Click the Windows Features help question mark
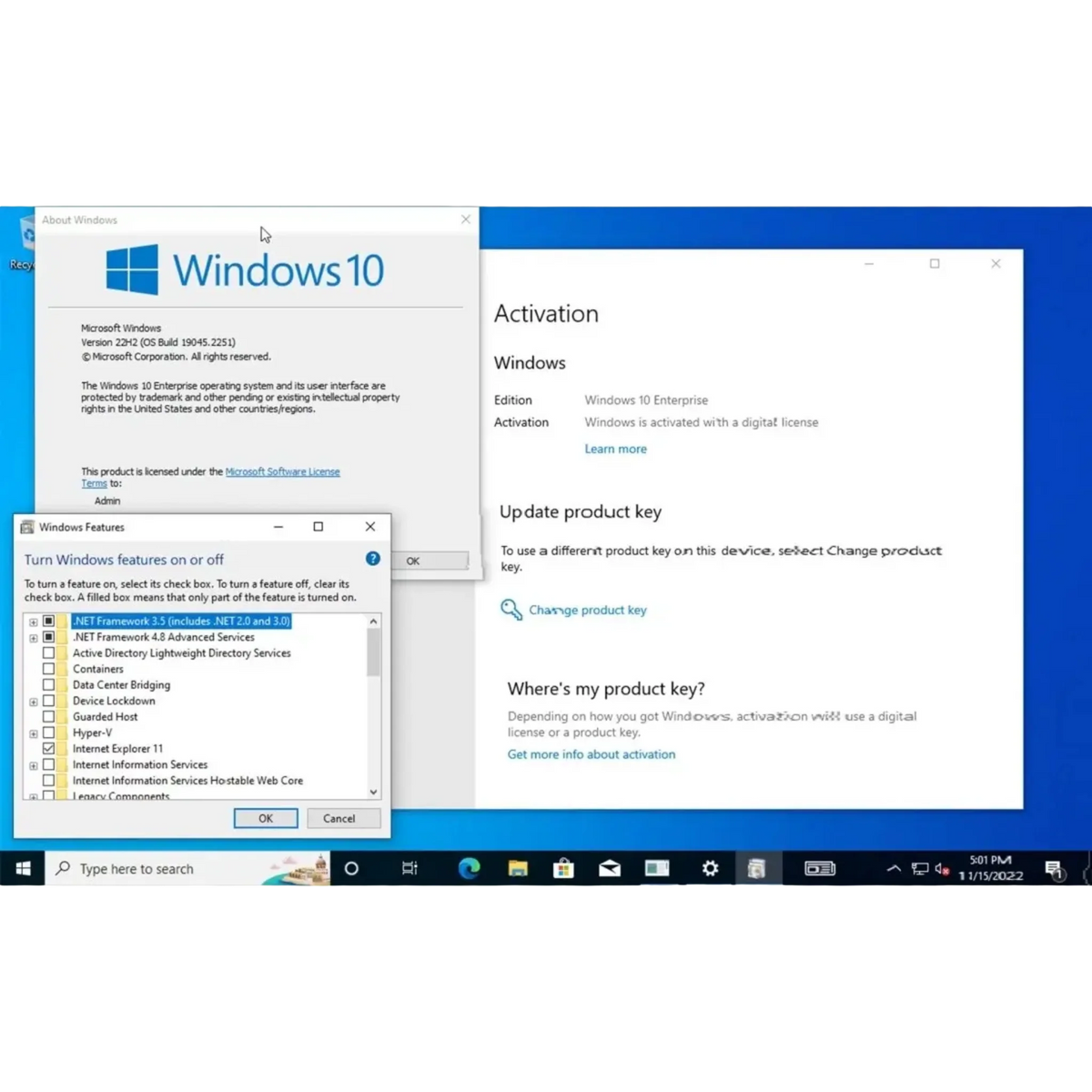This screenshot has width=1092, height=1092. 372,559
